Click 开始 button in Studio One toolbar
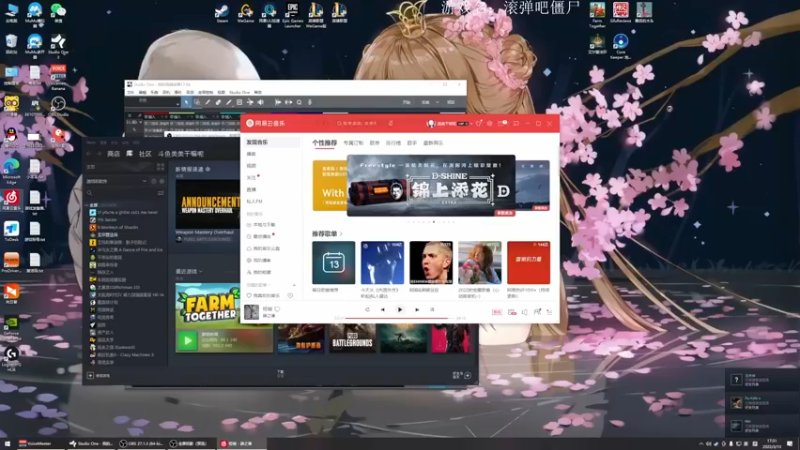 pos(407,103)
